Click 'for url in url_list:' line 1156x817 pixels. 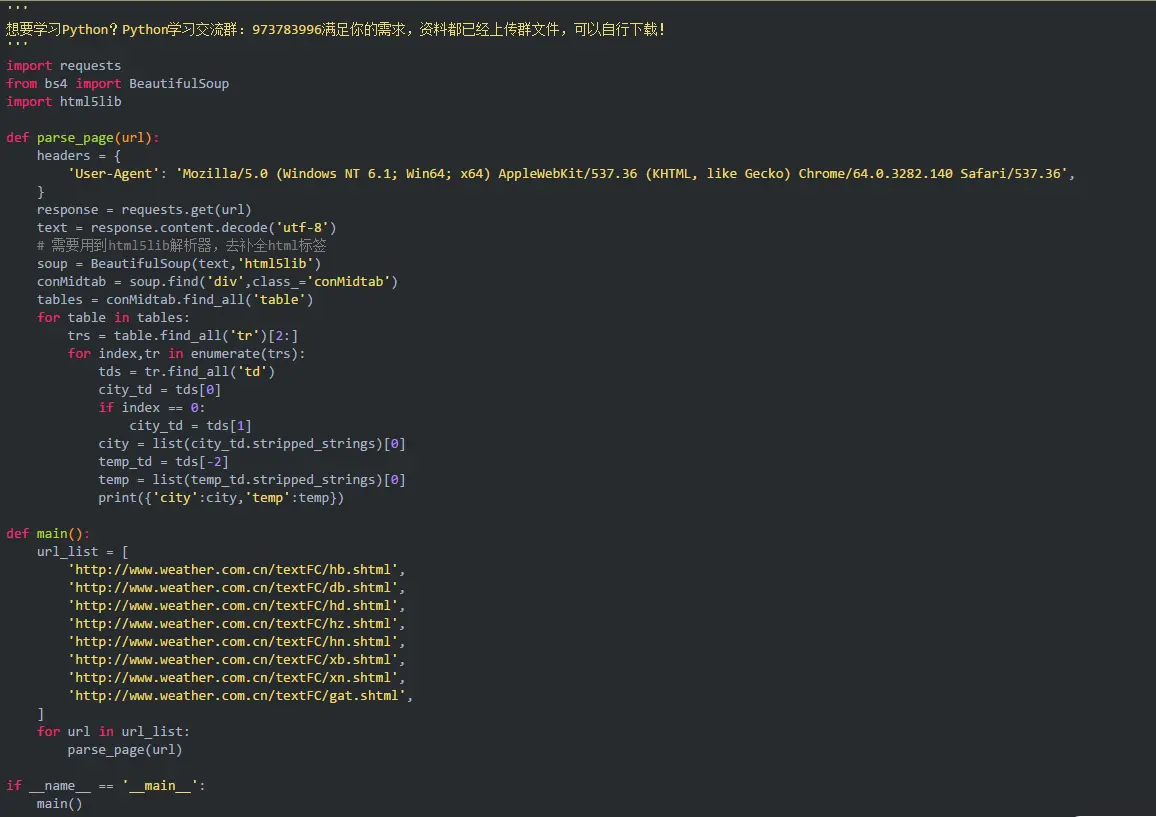click(113, 731)
